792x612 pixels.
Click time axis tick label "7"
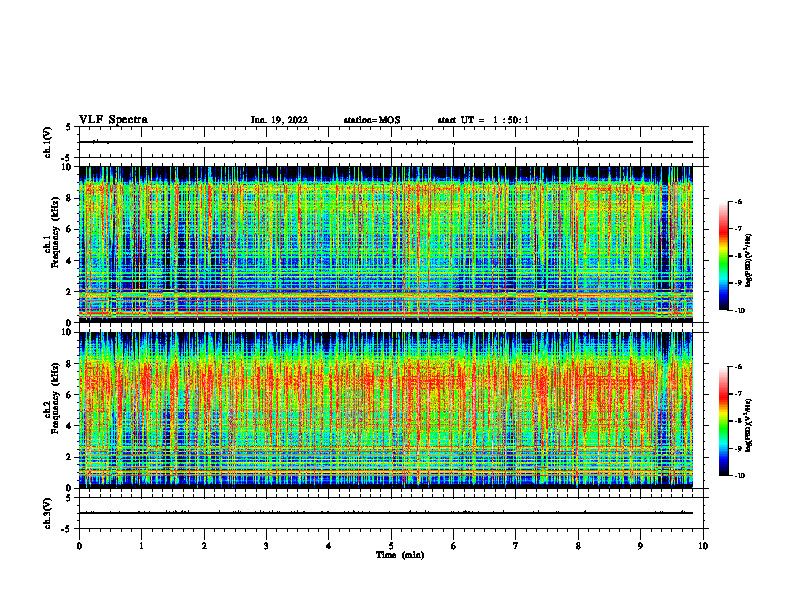pos(516,546)
